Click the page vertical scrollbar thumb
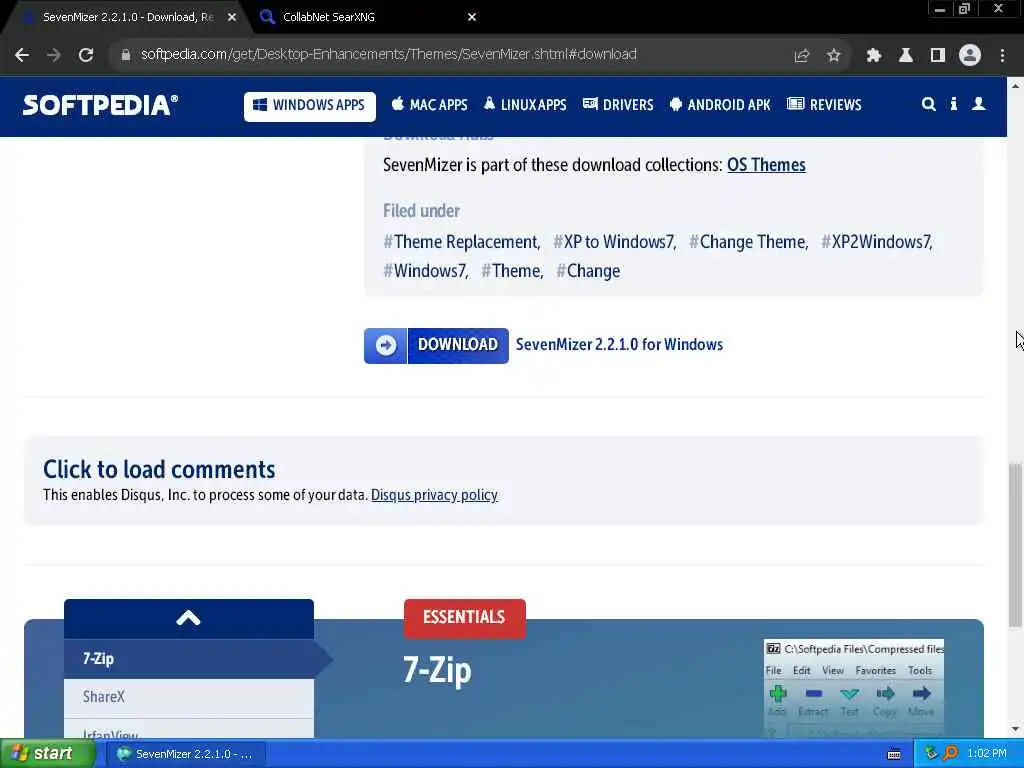1024x768 pixels. click(1015, 545)
